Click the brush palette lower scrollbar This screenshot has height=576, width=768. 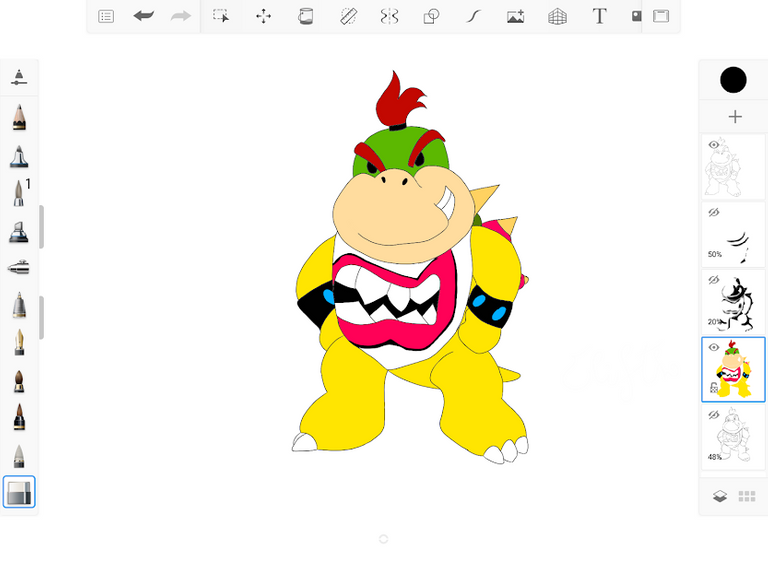click(42, 317)
